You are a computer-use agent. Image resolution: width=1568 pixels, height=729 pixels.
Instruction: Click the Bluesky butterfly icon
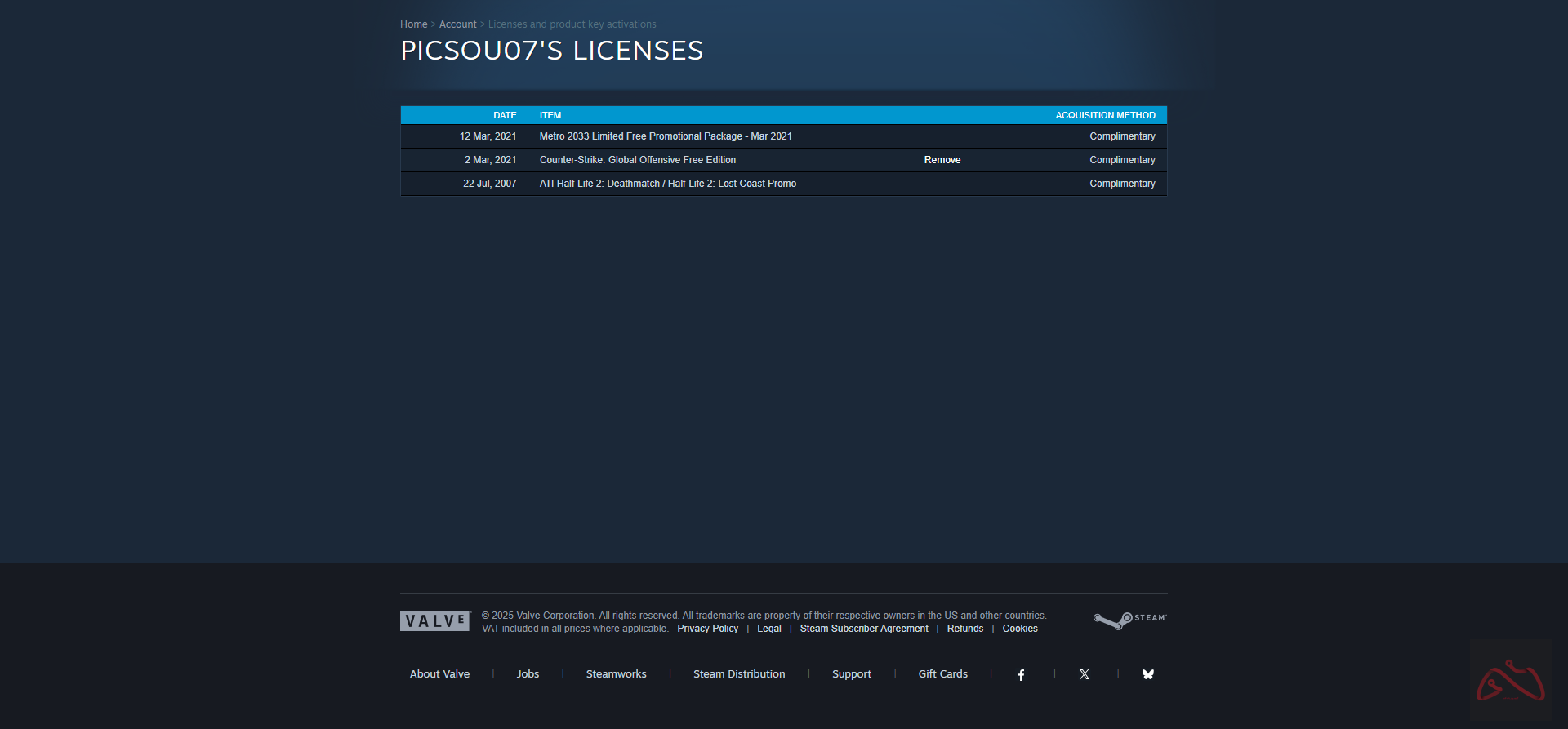click(x=1147, y=674)
